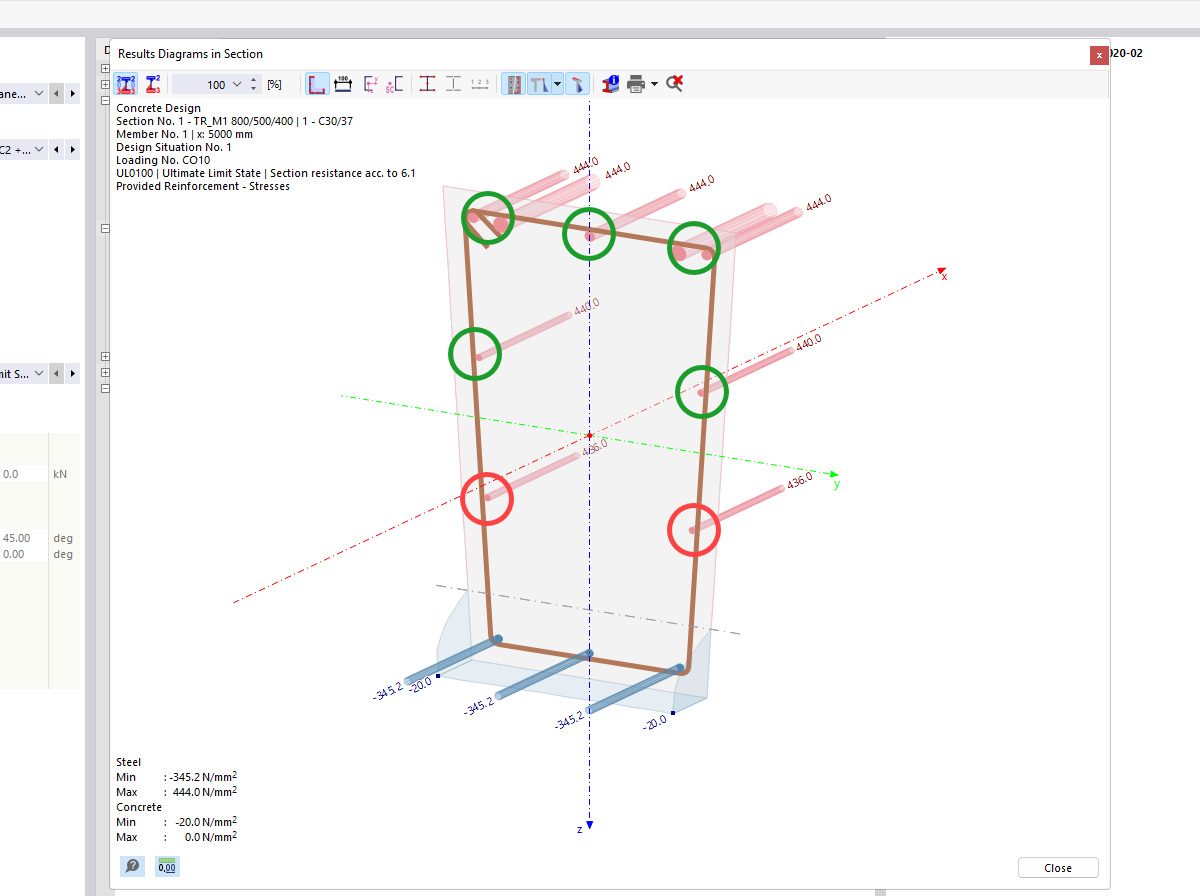Screen dimensions: 1200x896
Task: Toggle the dimension lines icon labeled 100
Action: 343,84
